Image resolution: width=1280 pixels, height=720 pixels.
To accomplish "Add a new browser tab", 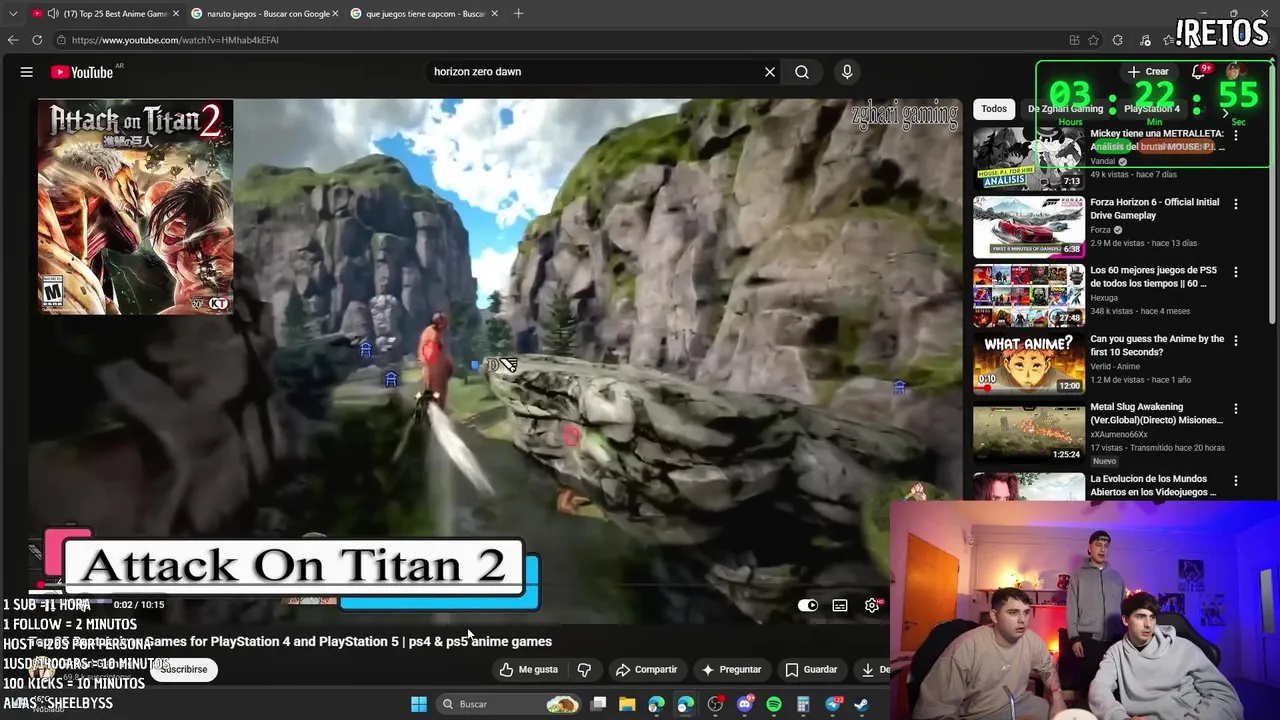I will [x=518, y=14].
